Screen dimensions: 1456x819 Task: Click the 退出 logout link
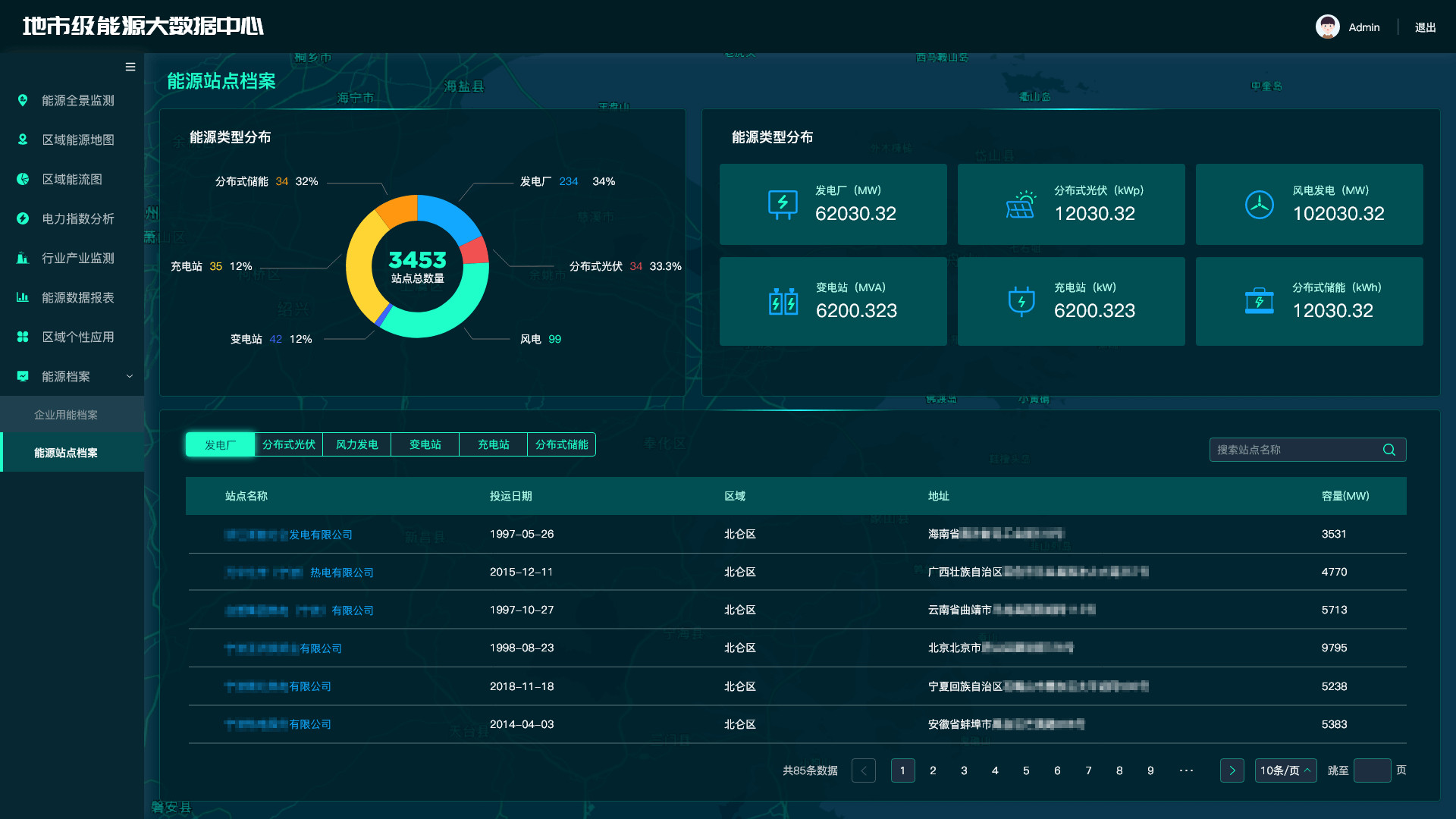(1425, 27)
